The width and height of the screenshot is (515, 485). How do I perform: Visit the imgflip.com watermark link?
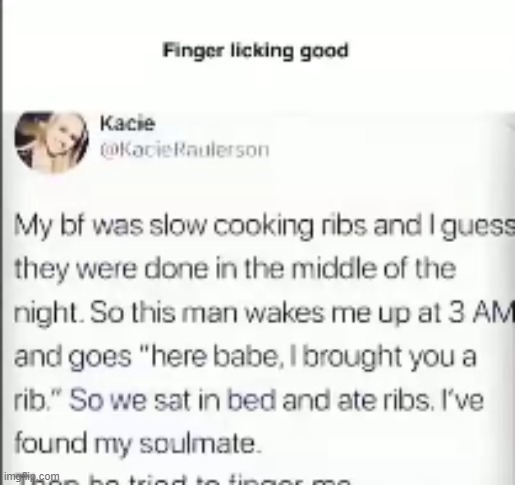click(x=31, y=477)
